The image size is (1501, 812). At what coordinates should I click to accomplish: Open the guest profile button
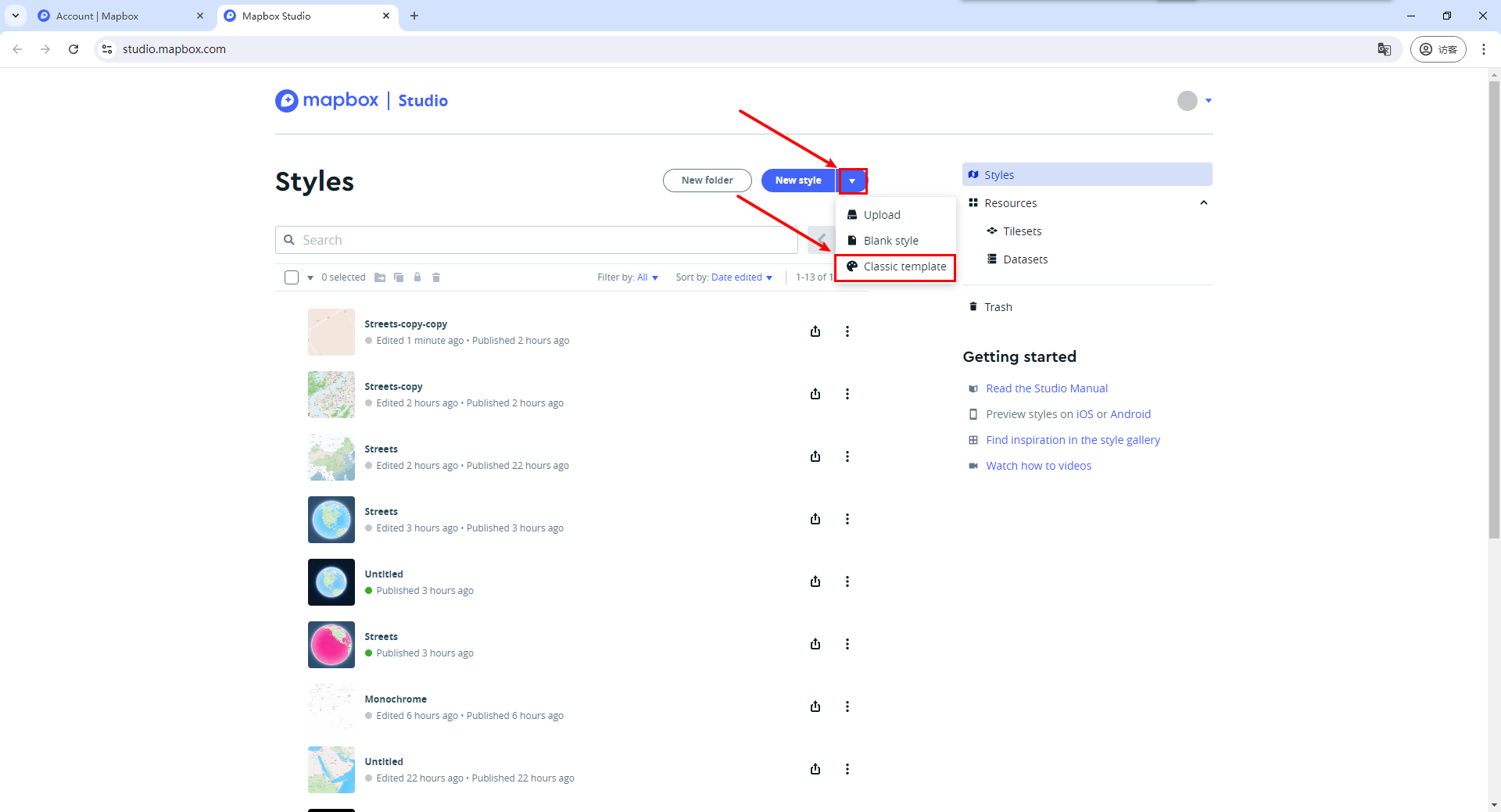pos(1438,49)
